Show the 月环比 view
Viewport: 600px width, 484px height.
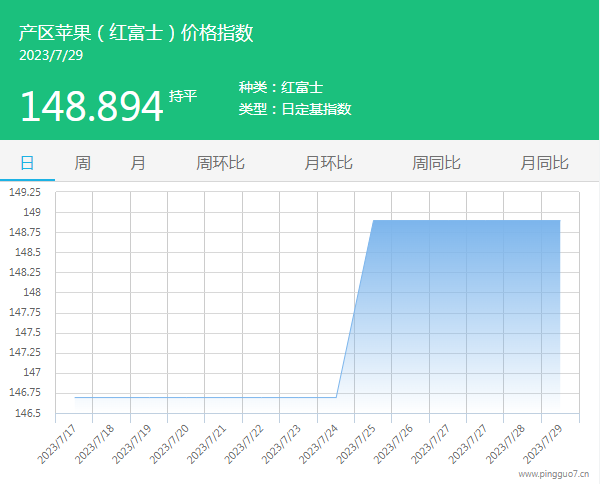[x=328, y=163]
